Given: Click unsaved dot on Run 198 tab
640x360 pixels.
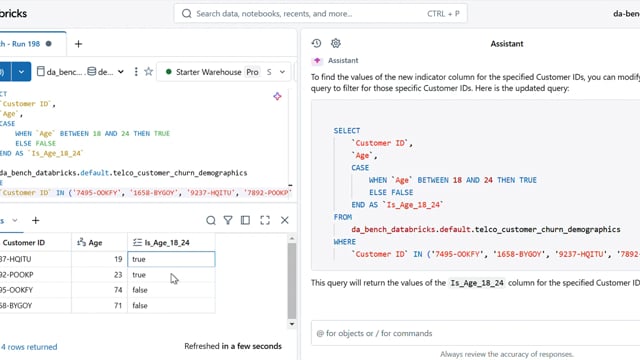Looking at the screenshot, I should point(49,44).
